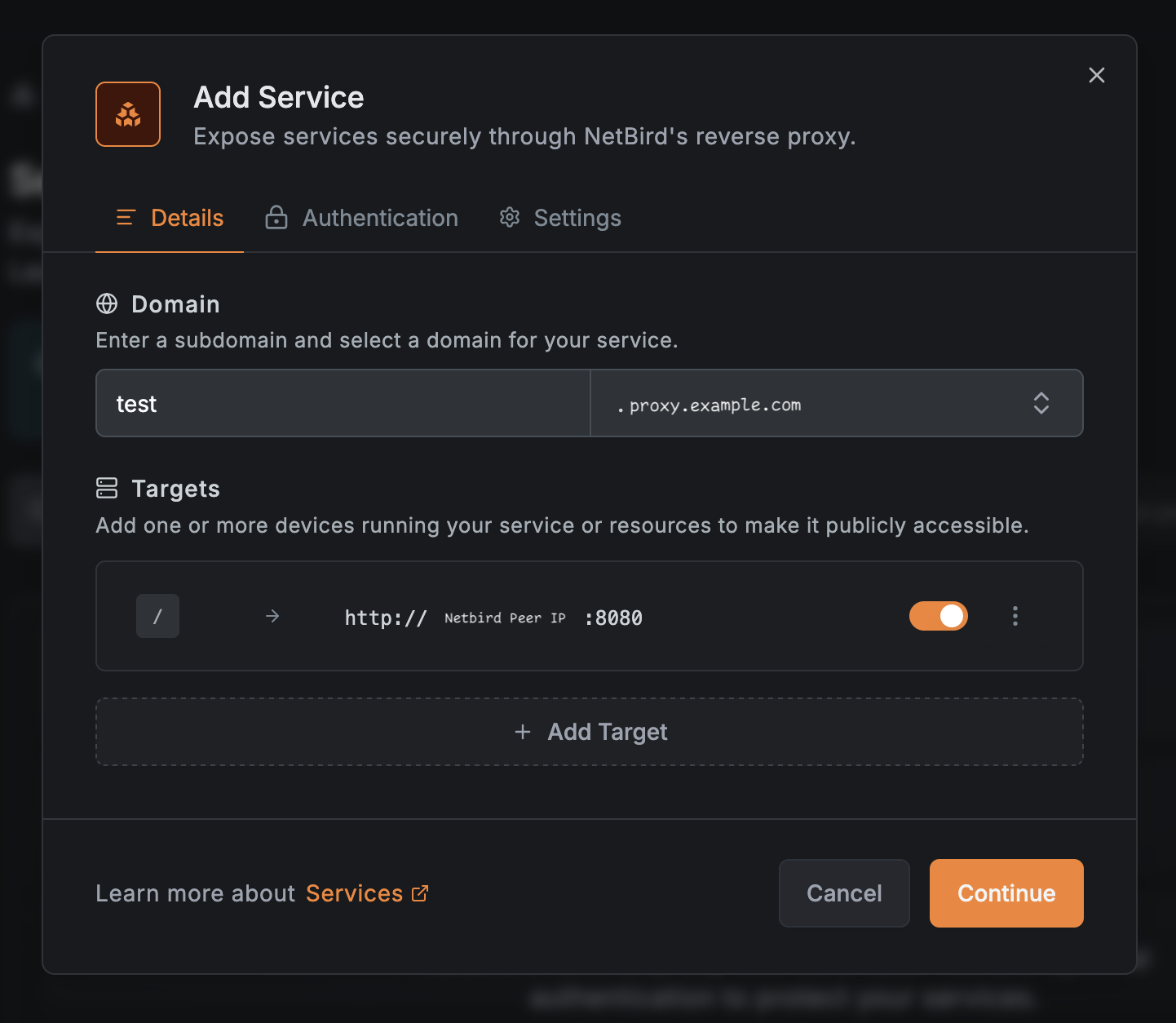
Task: Click the list icon on Details tab
Action: (126, 218)
